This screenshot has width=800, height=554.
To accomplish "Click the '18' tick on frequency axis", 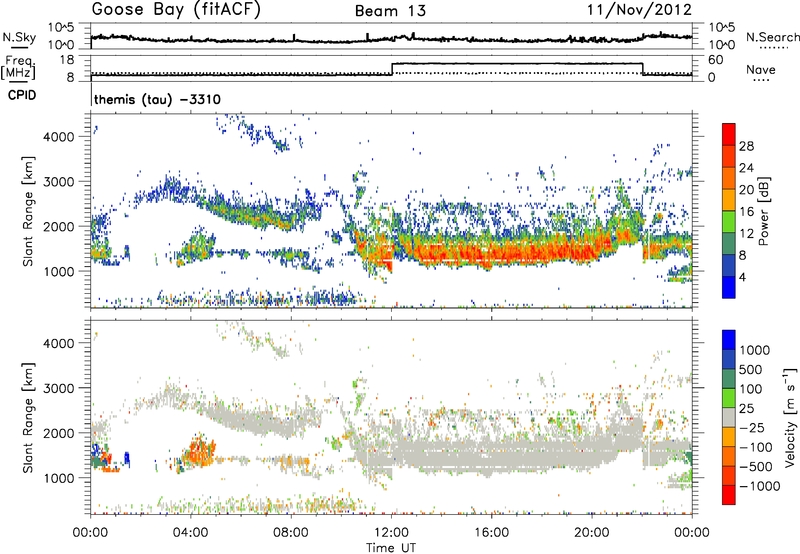I will [x=67, y=60].
